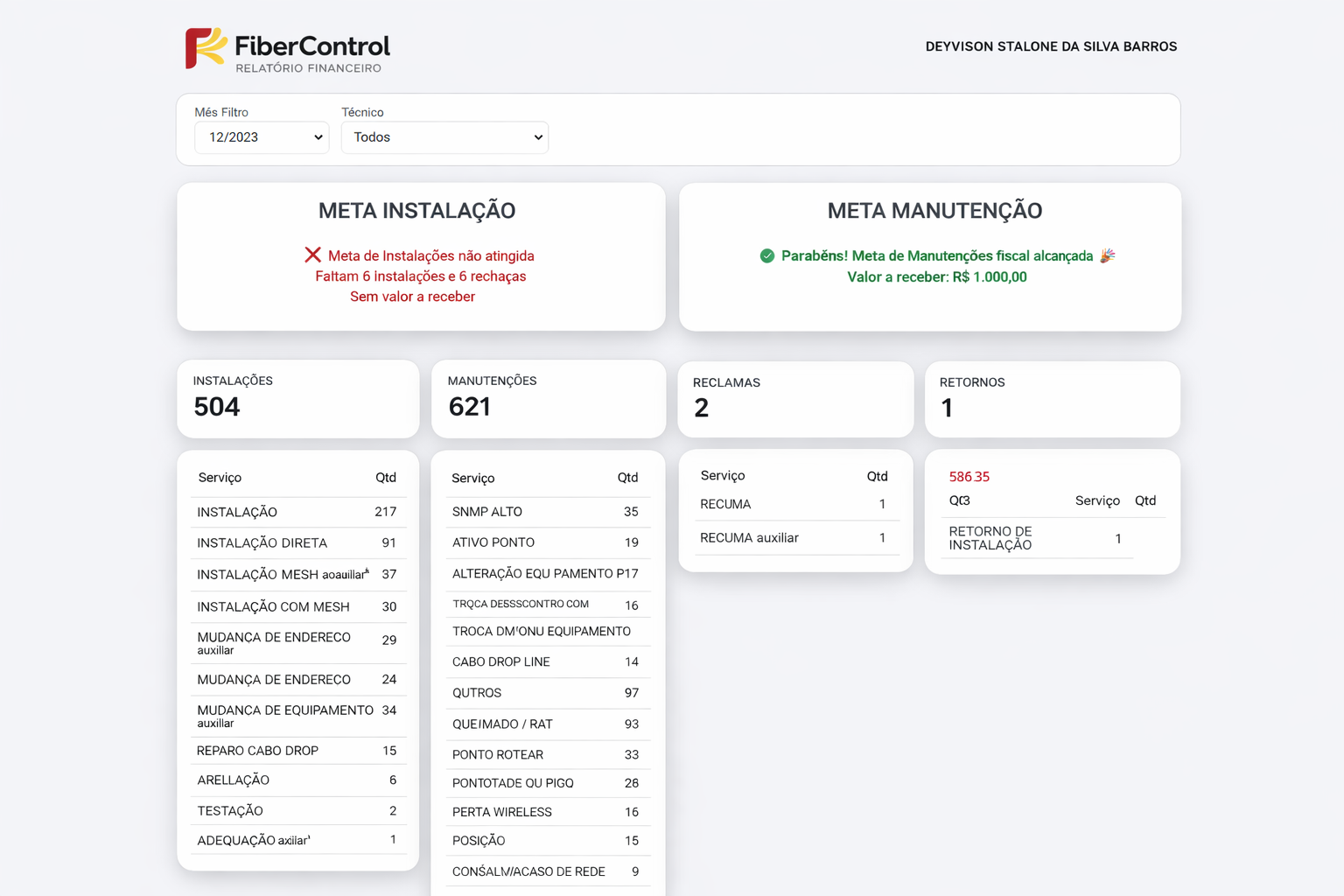Select the RECLAMAS summary card
1344x896 pixels.
click(x=795, y=399)
